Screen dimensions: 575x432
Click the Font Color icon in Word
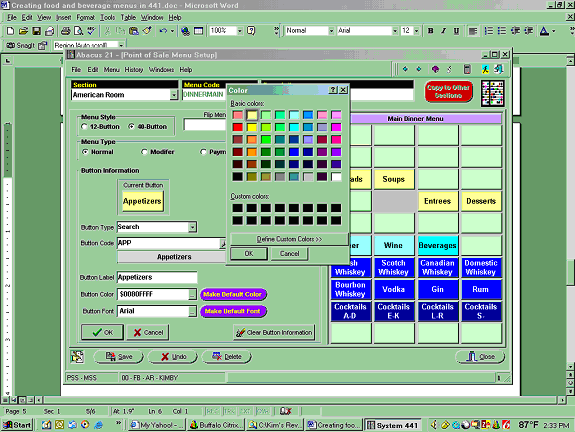click(545, 31)
